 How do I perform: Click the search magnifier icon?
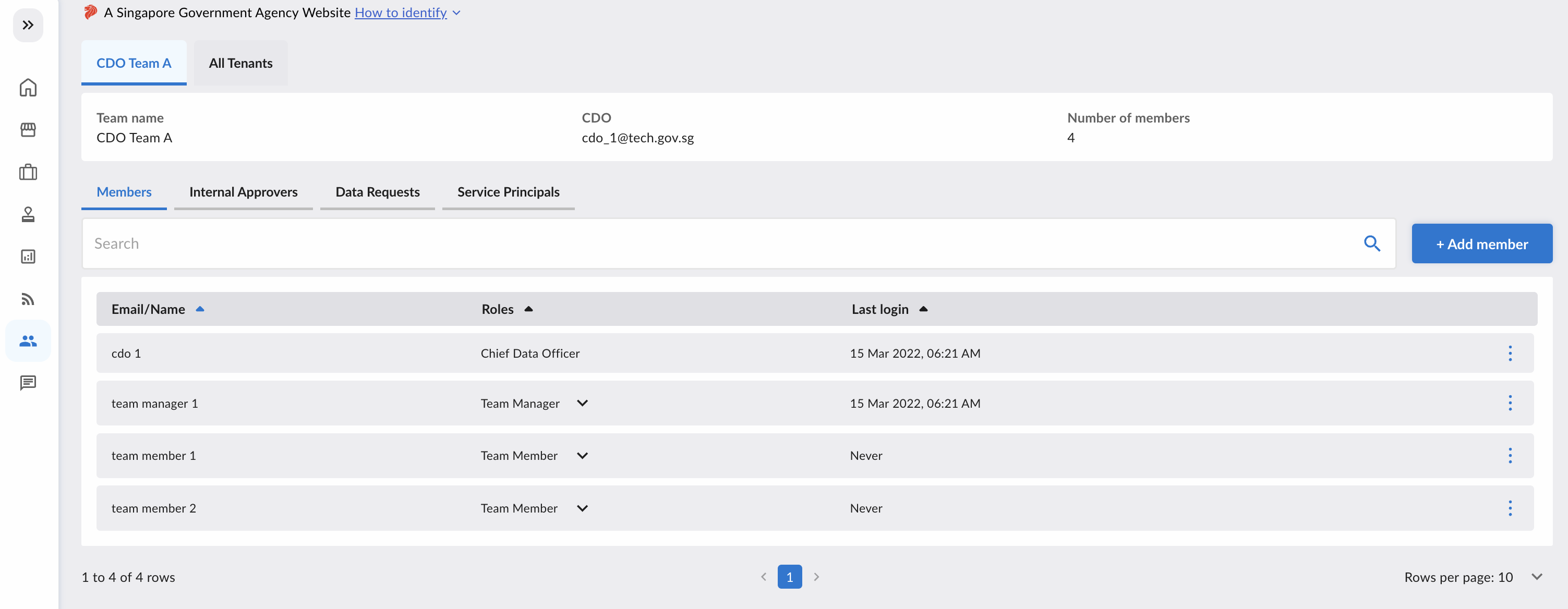1371,243
